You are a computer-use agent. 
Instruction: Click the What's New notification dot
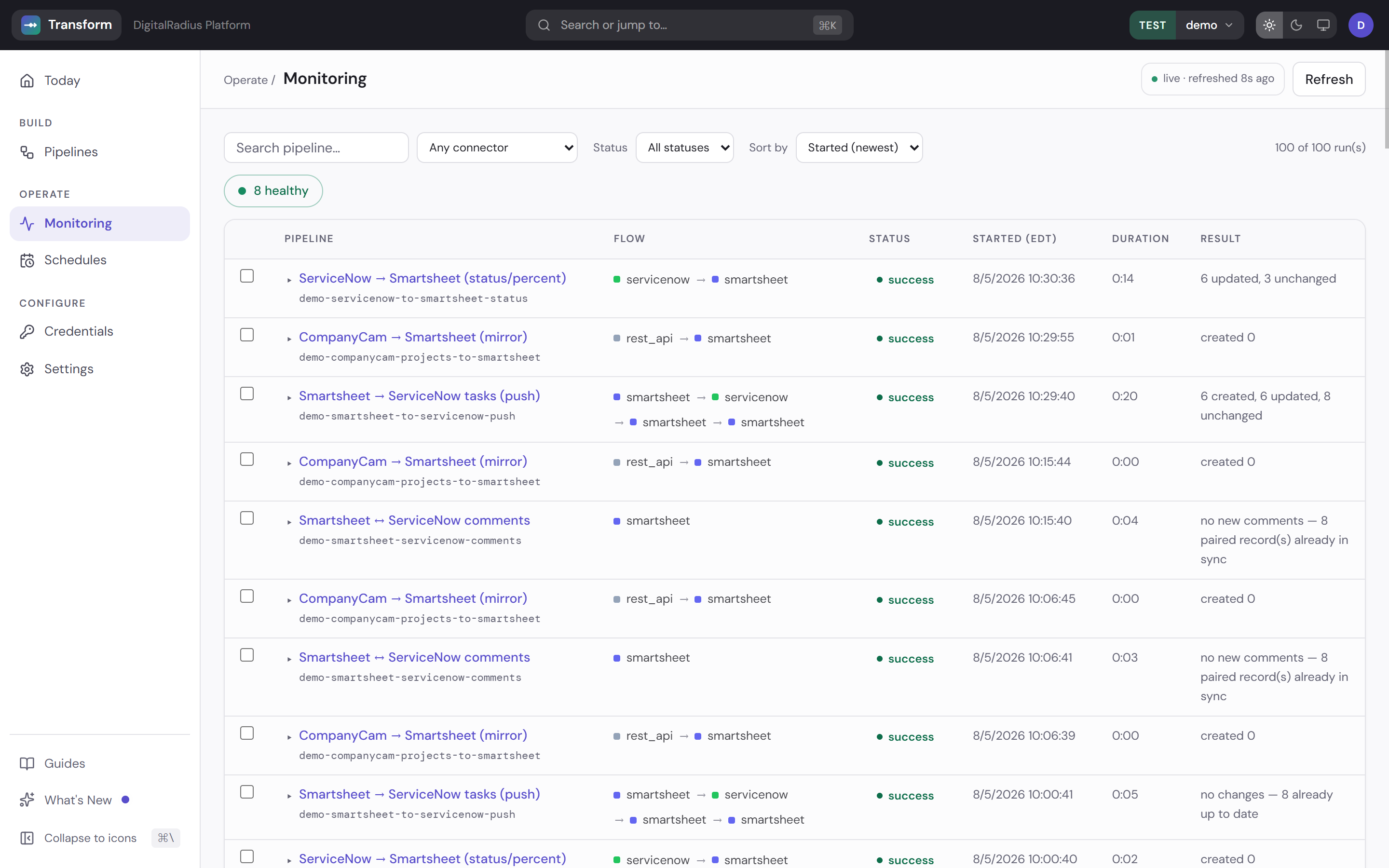[125, 800]
